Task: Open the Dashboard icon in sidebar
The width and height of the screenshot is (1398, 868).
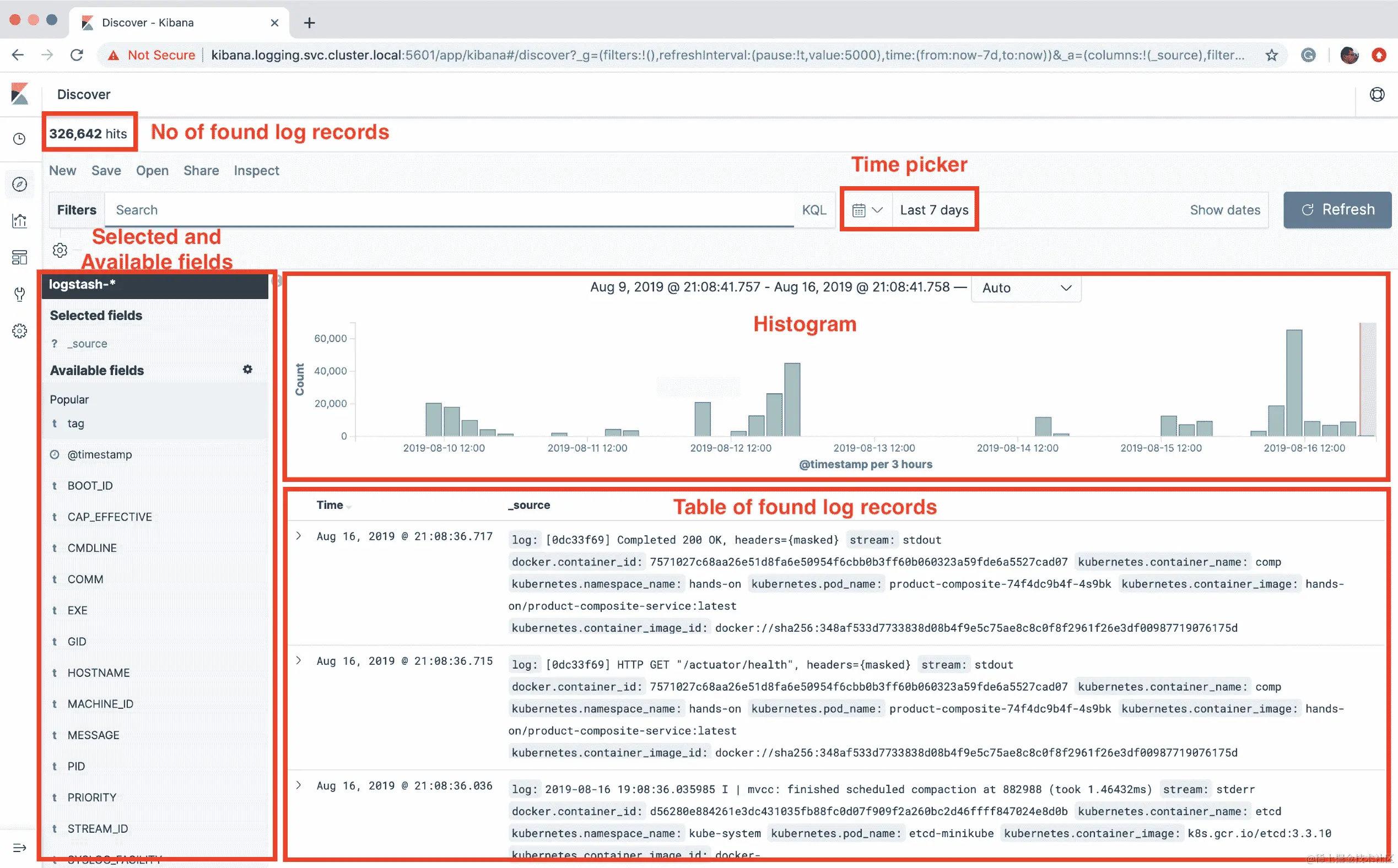Action: [x=19, y=257]
